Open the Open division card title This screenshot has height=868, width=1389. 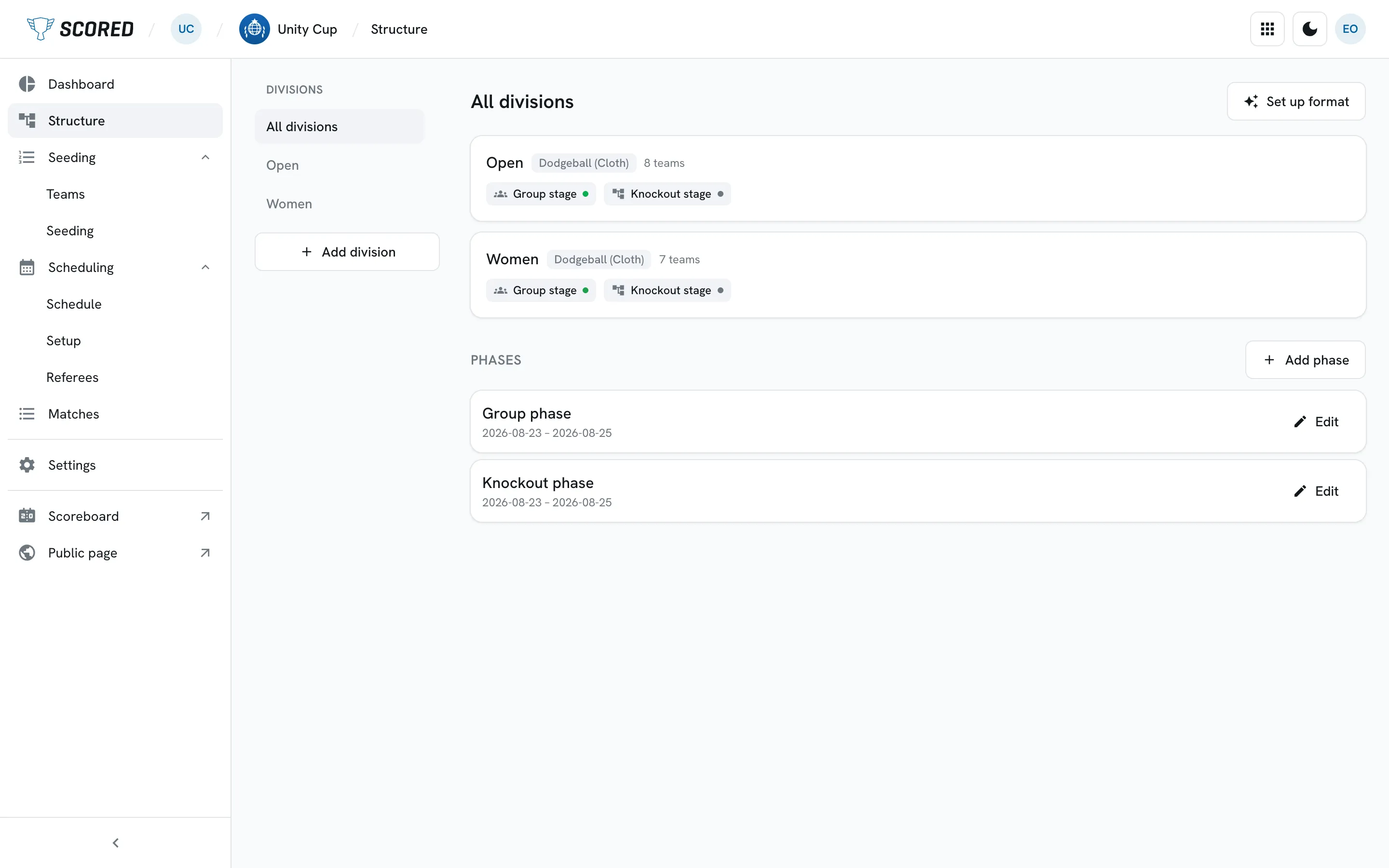pos(504,163)
